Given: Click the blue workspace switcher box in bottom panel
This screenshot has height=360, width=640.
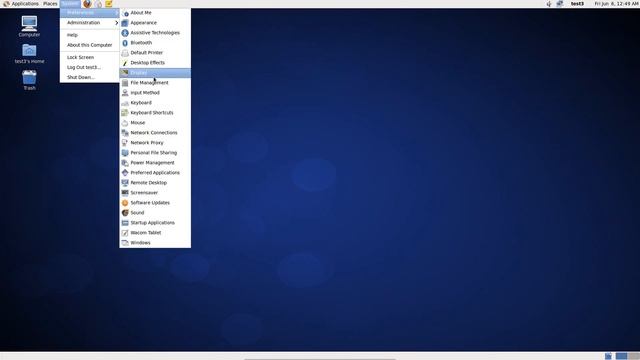Looking at the screenshot, I should [621, 356].
